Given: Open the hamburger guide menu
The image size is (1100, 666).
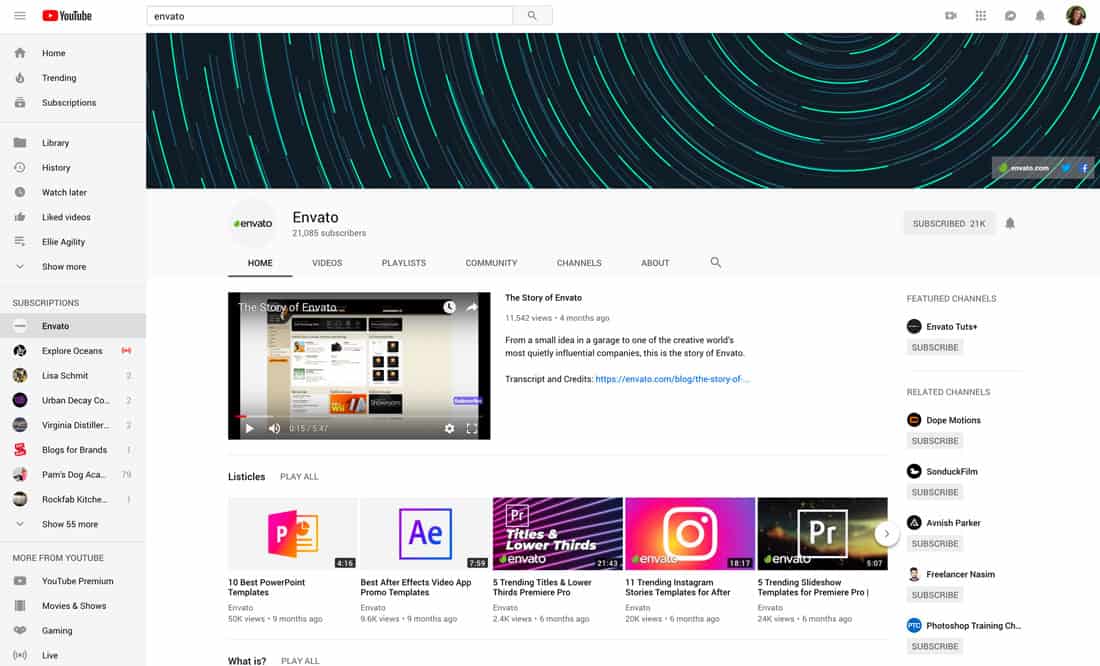Looking at the screenshot, I should (20, 16).
